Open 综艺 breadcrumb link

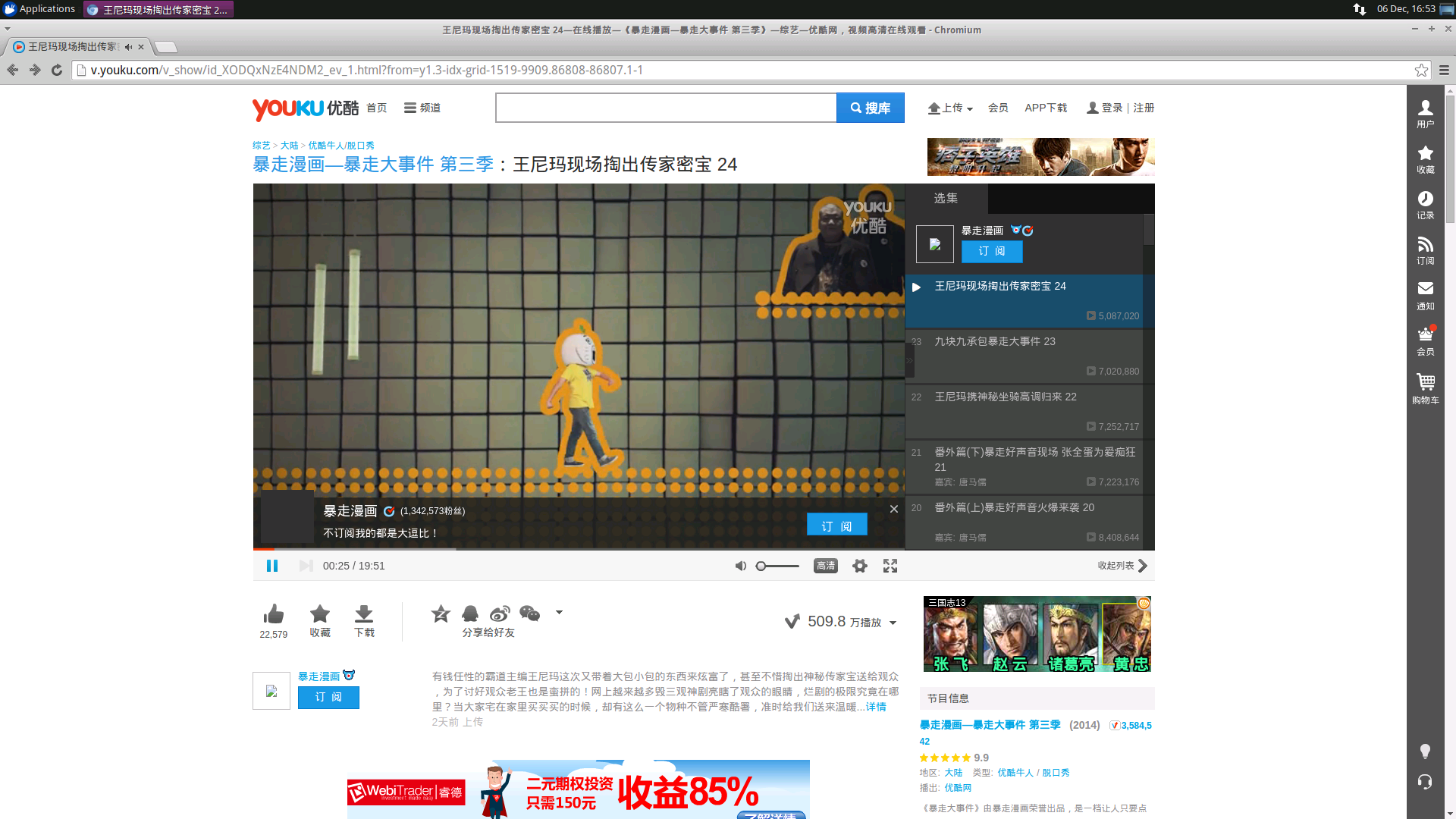click(x=262, y=146)
